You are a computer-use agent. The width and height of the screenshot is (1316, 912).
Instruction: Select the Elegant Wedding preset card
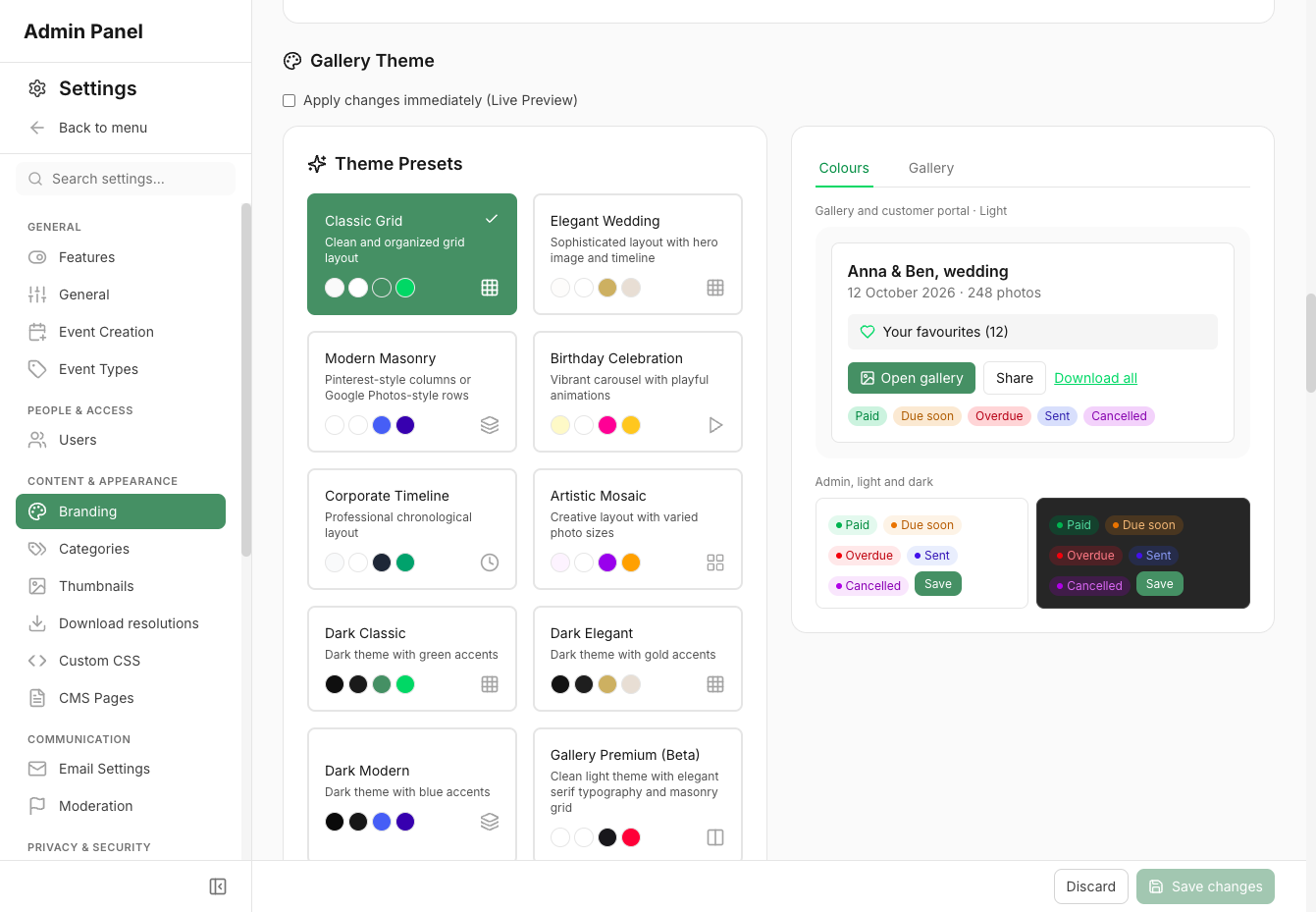click(x=638, y=254)
